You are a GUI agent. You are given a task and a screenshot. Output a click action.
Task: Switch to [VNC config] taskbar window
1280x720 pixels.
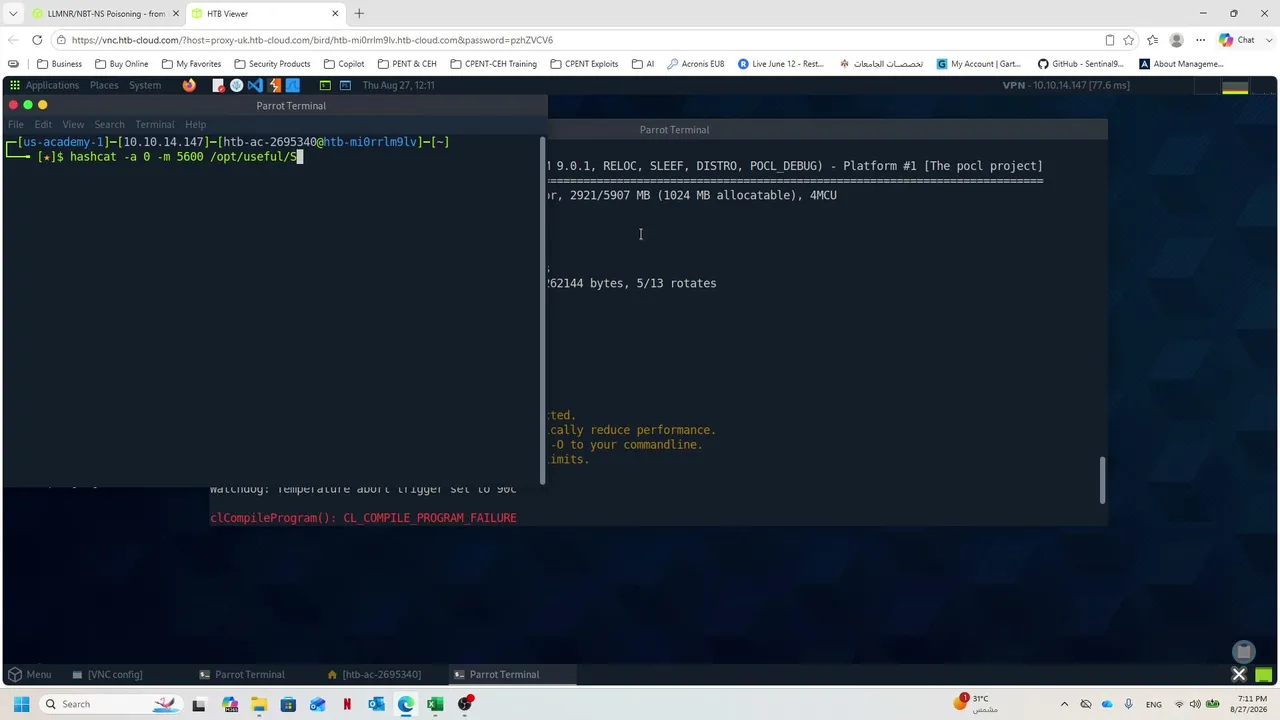107,674
